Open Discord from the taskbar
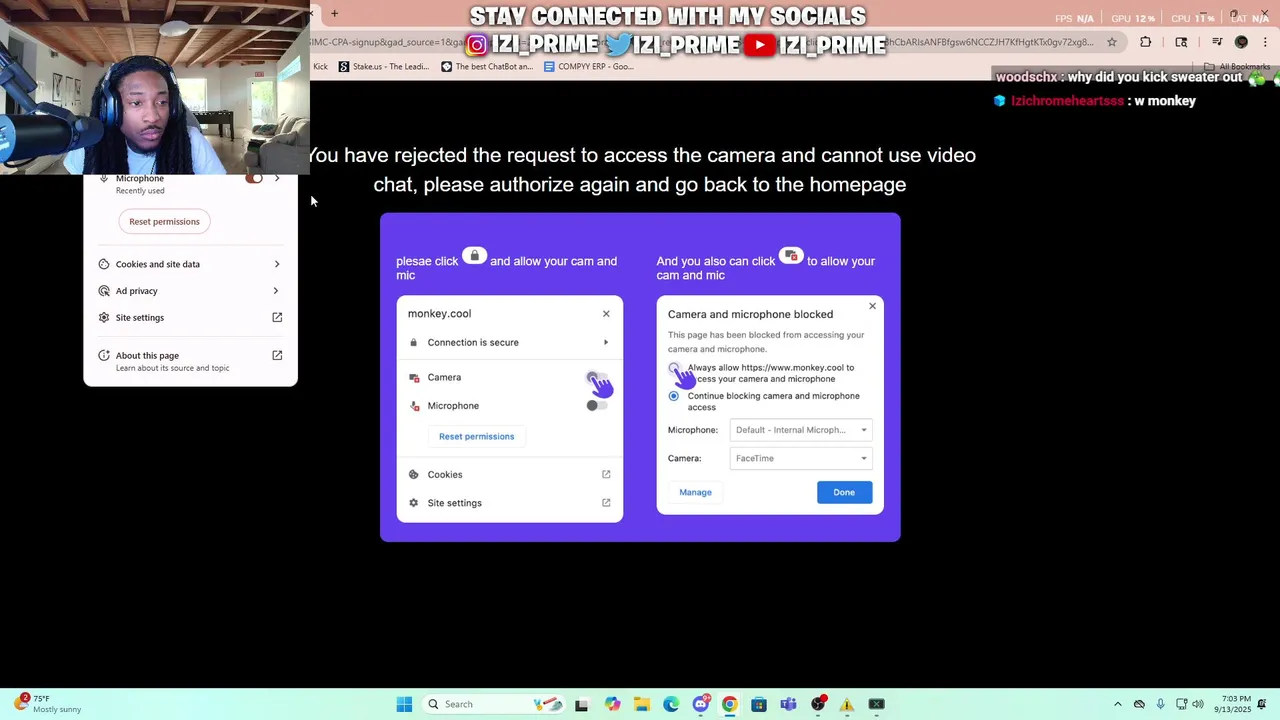This screenshot has height=720, width=1280. 700,704
